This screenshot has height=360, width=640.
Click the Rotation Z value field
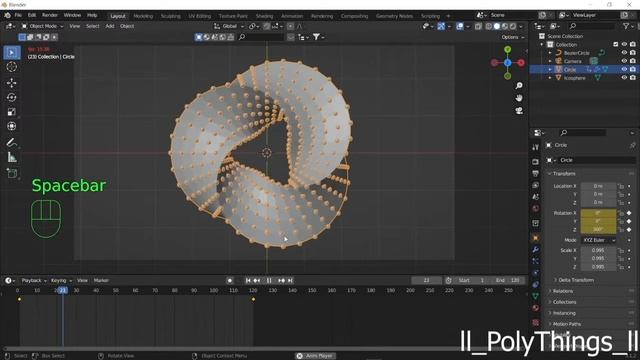point(598,229)
